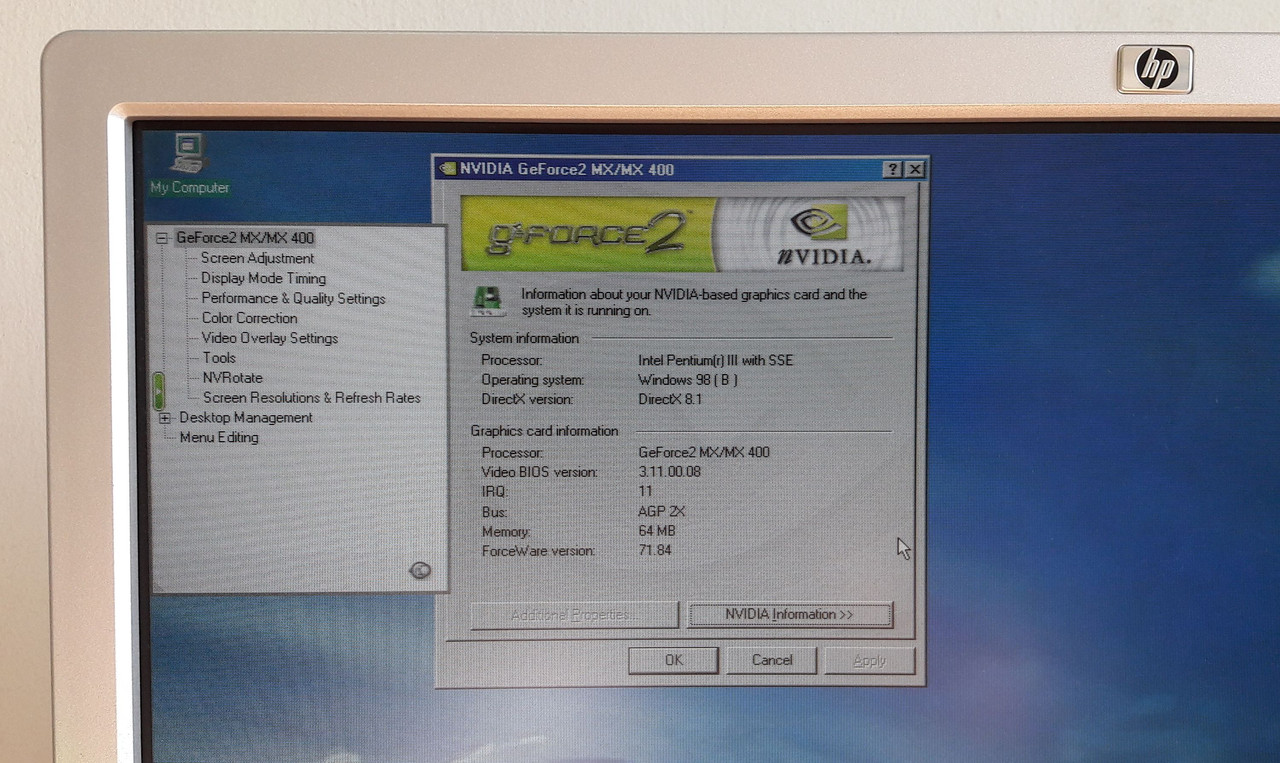The width and height of the screenshot is (1280, 763).
Task: Click the AGP 2X bus value
Action: (x=661, y=512)
